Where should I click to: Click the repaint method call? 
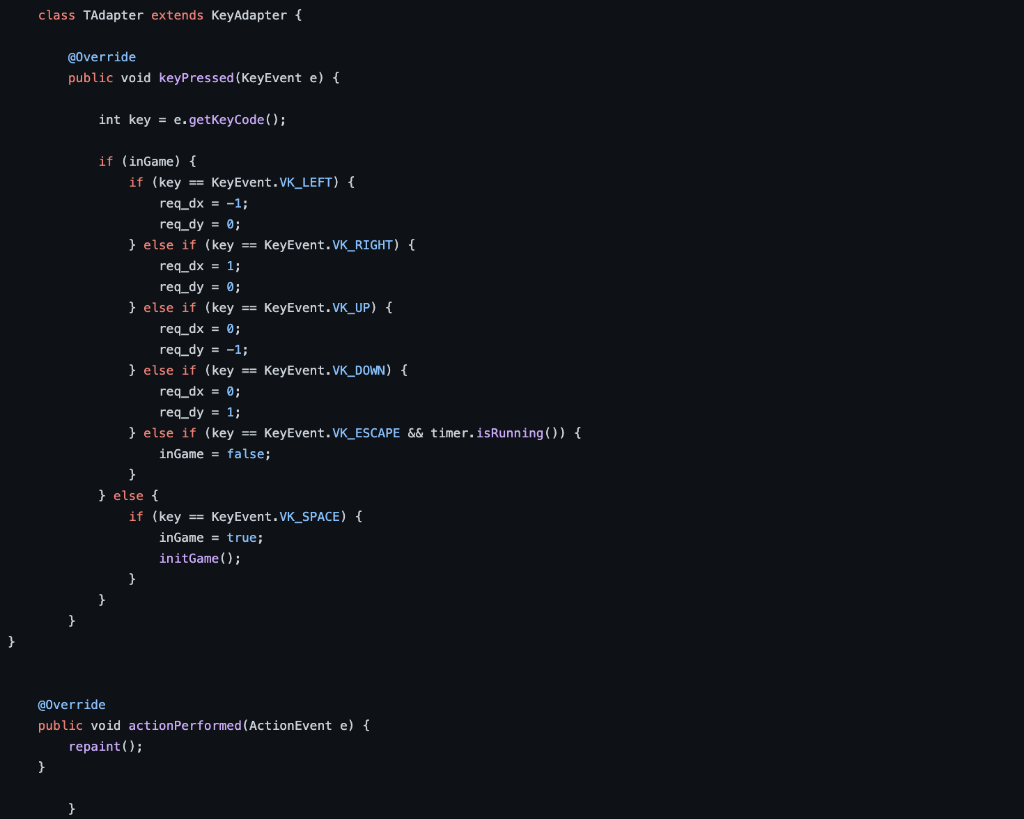pos(95,746)
